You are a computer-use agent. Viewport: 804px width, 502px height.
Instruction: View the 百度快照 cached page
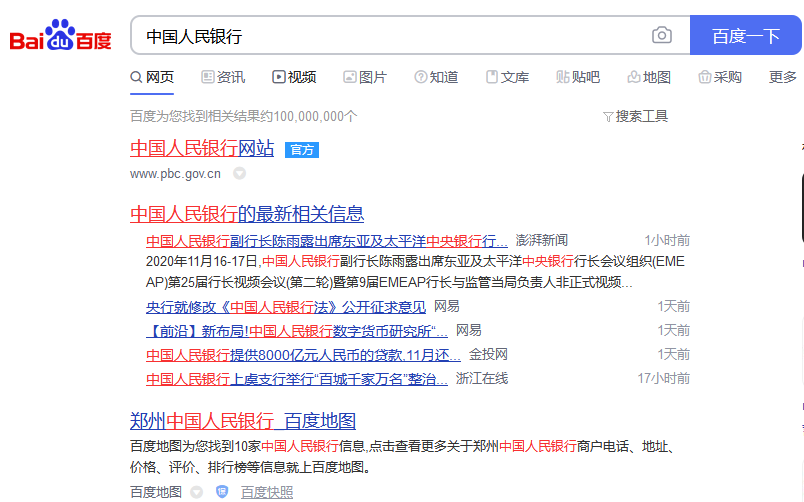coord(267,491)
